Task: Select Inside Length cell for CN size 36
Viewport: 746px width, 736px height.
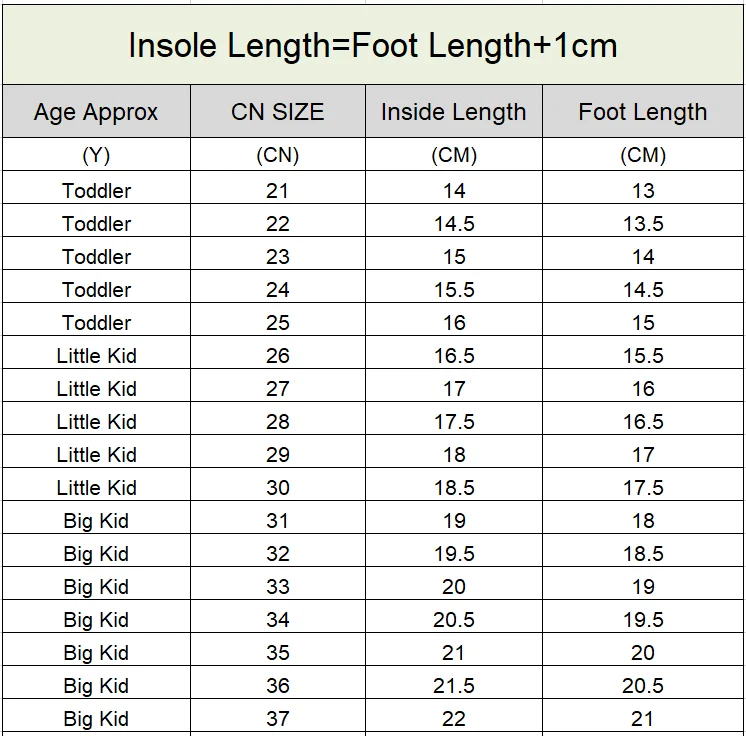Action: pyautogui.click(x=453, y=685)
